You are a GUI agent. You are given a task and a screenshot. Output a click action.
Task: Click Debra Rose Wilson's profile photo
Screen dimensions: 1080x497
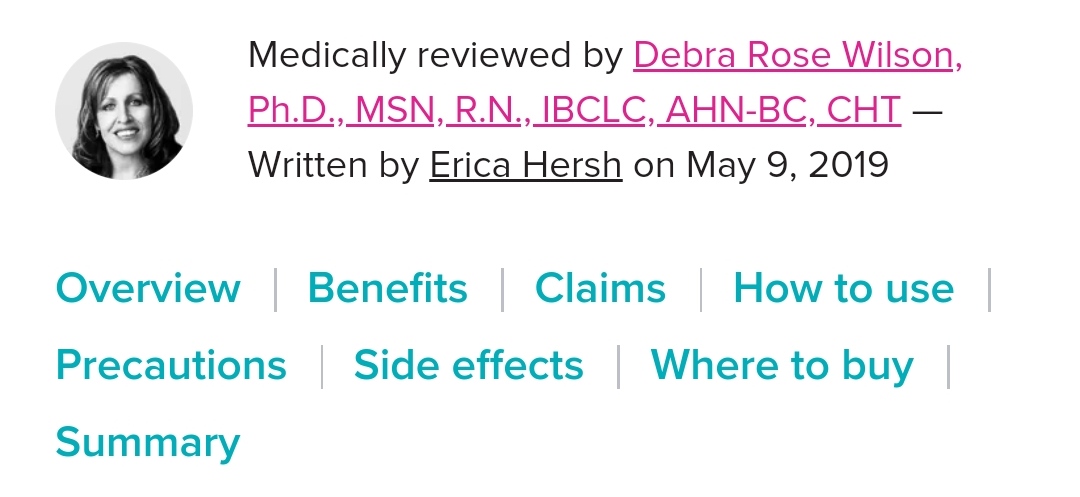tap(124, 111)
